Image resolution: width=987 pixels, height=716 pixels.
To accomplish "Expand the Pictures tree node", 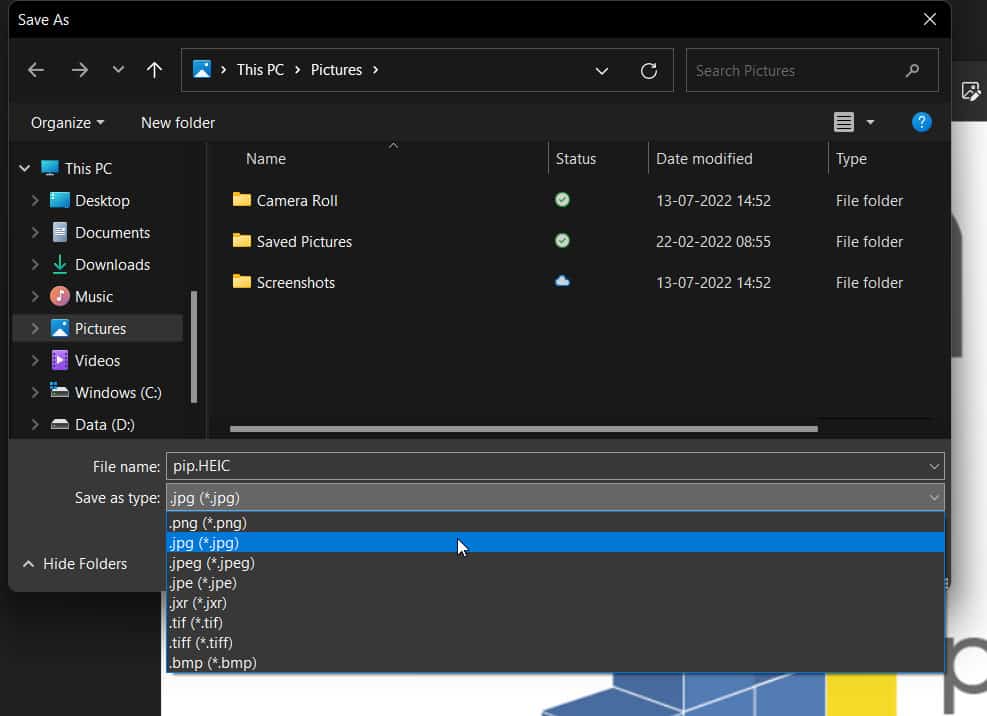I will point(35,329).
